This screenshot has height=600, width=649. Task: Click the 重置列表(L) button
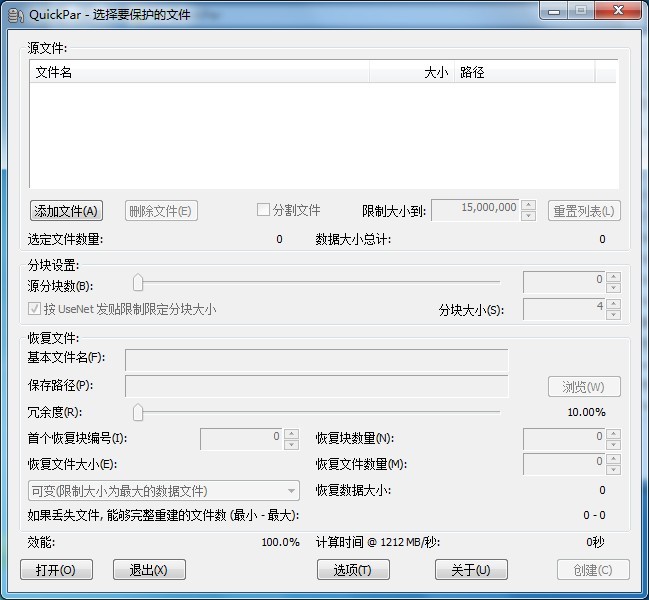(x=584, y=211)
